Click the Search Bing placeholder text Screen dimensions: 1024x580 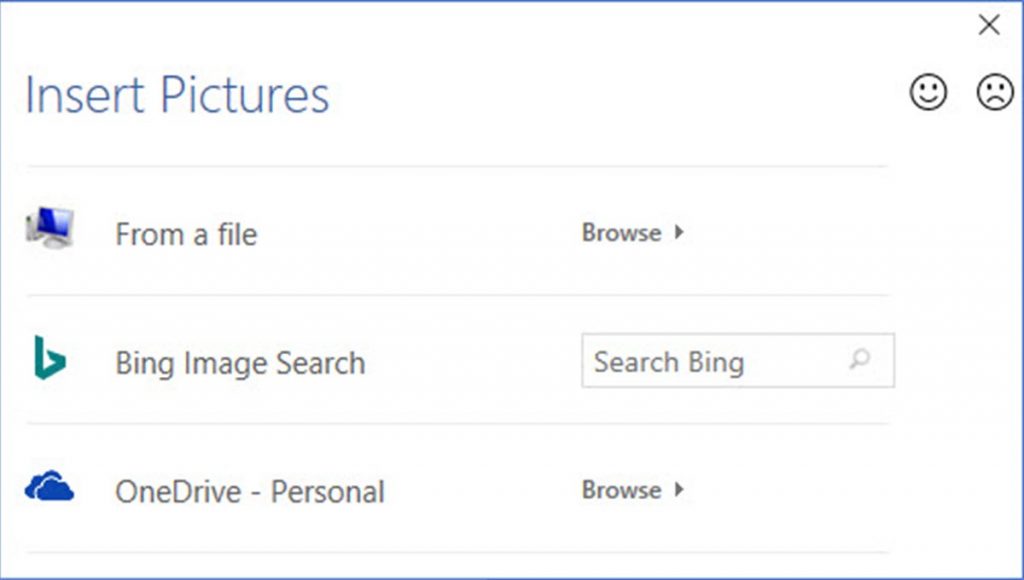click(668, 361)
